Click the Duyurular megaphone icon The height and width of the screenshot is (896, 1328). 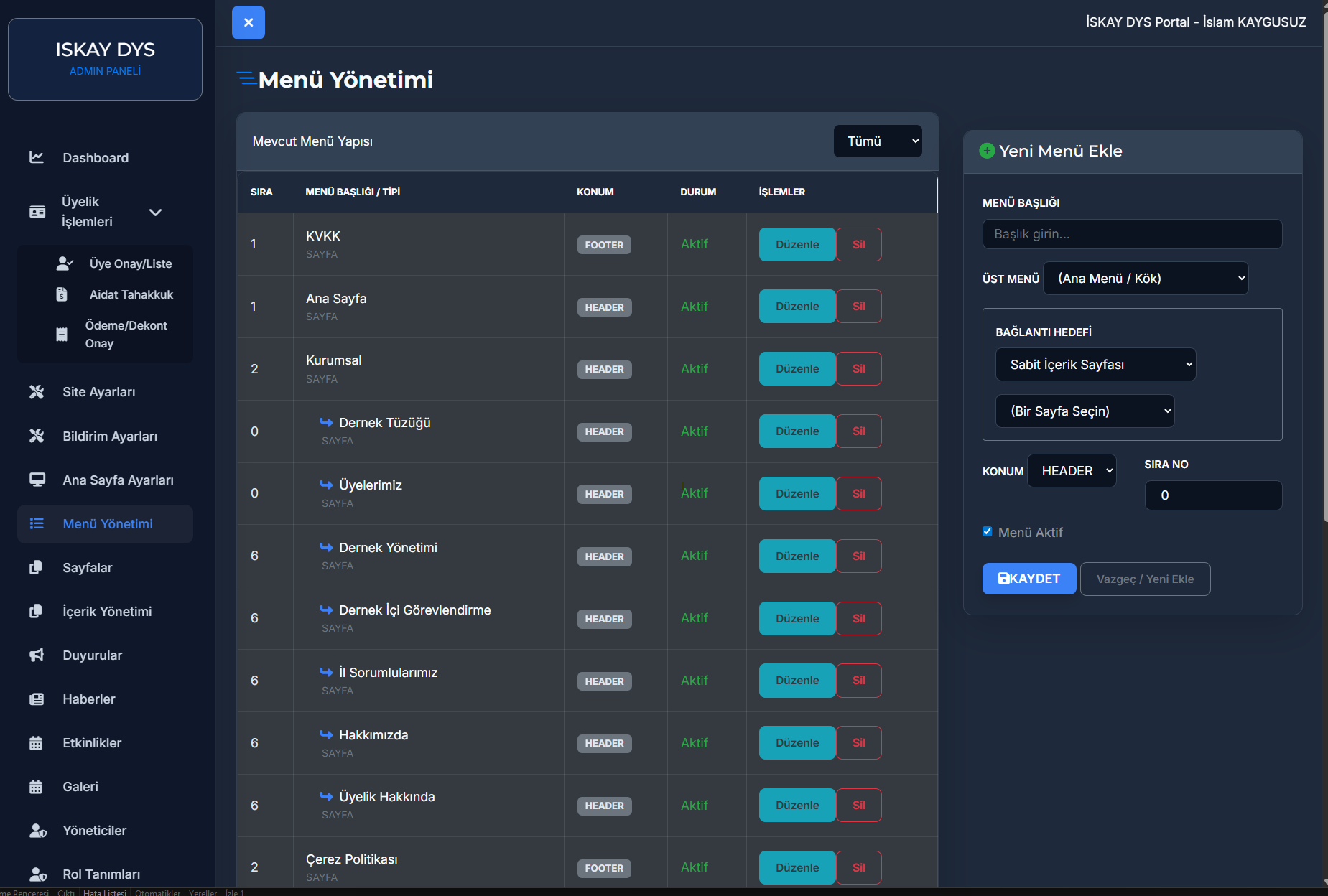(37, 655)
